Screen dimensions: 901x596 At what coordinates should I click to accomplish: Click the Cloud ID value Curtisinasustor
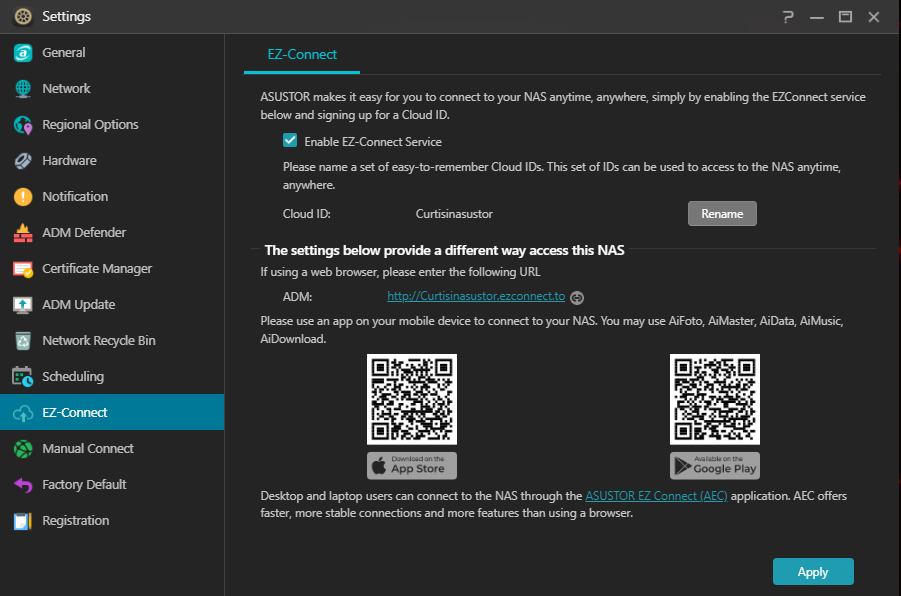click(454, 214)
